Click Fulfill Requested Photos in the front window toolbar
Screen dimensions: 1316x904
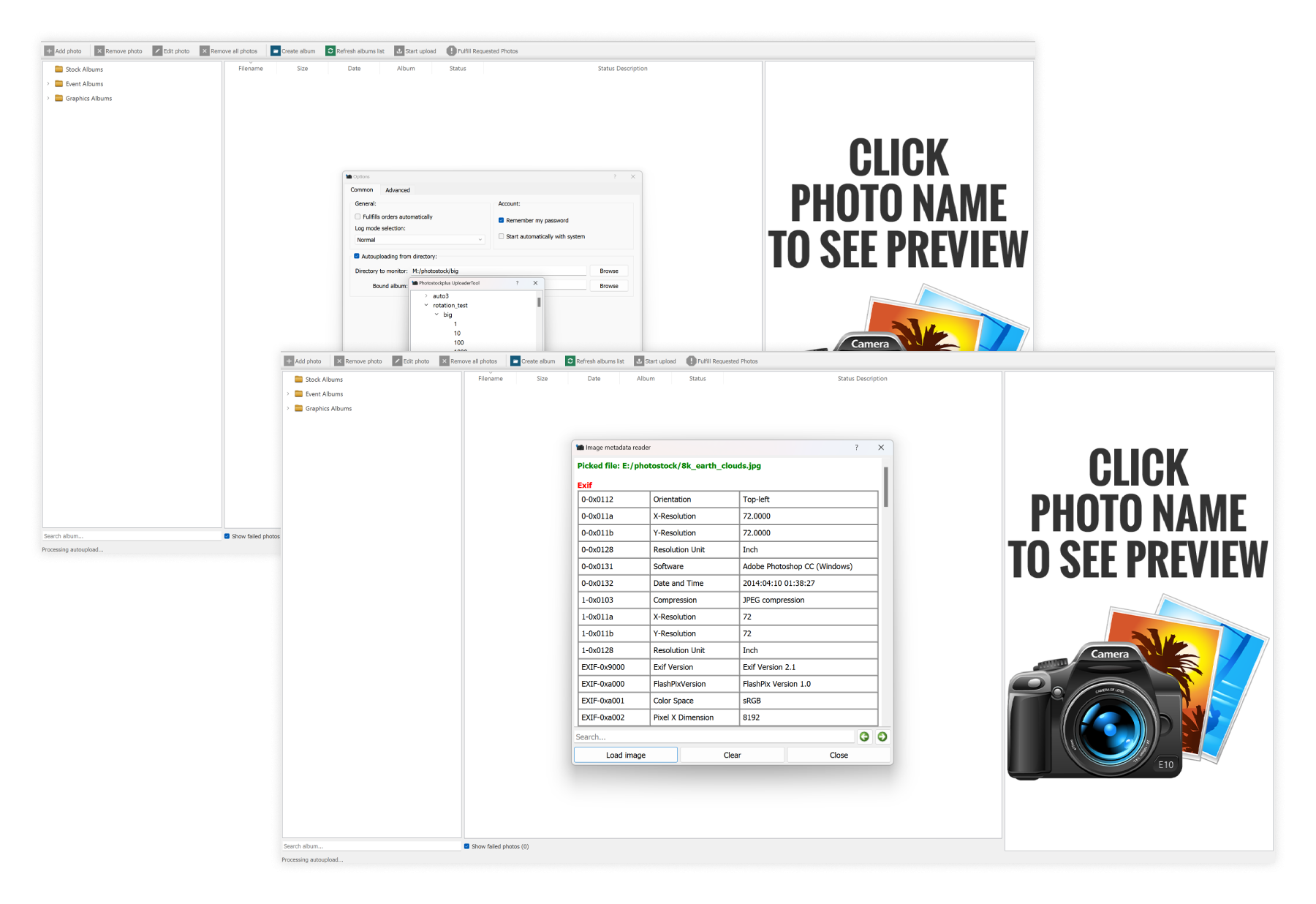[722, 361]
